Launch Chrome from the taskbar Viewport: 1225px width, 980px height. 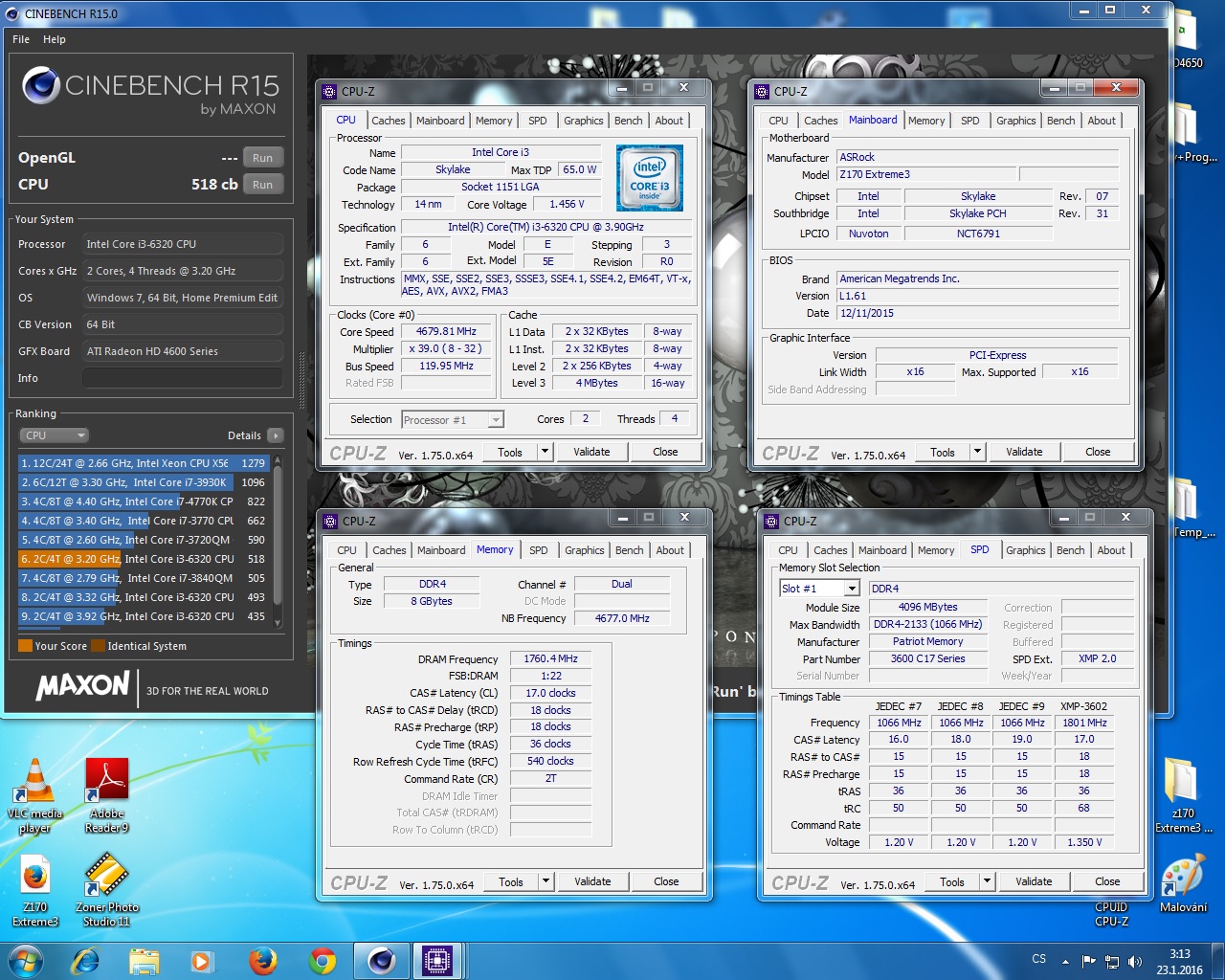pos(323,961)
